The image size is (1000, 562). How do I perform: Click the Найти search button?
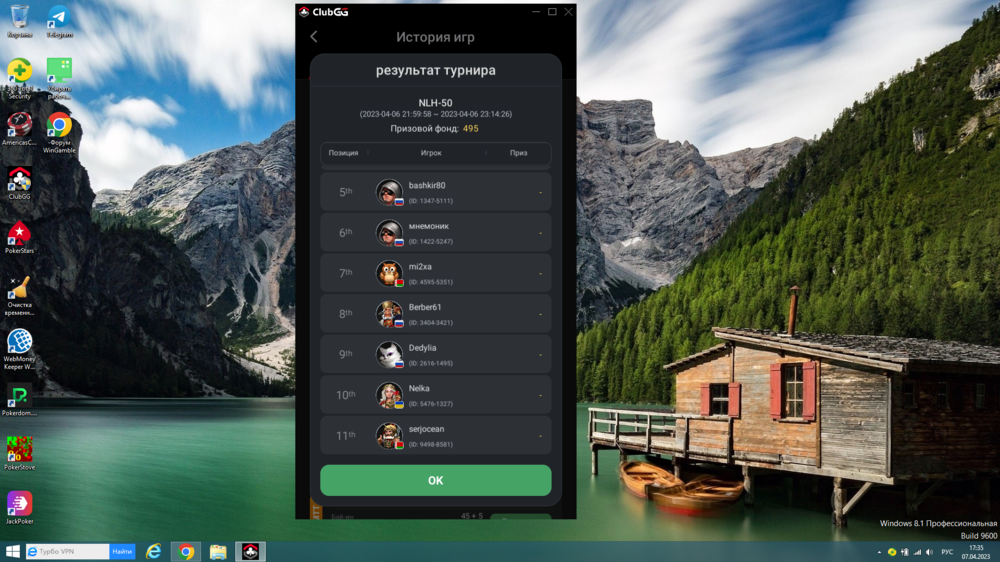point(122,552)
